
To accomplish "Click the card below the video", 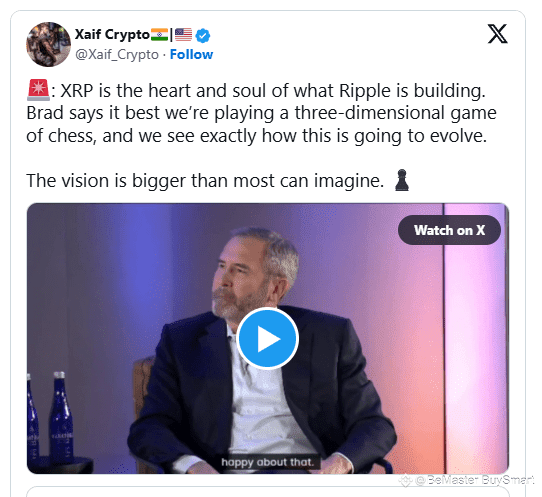I will coord(268,492).
